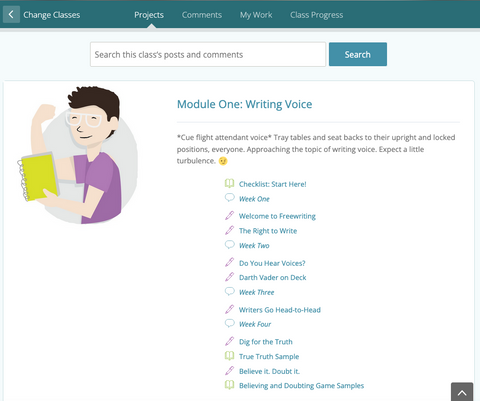This screenshot has height=401, width=480.
Task: Go to the Class Progress tab
Action: (x=316, y=15)
